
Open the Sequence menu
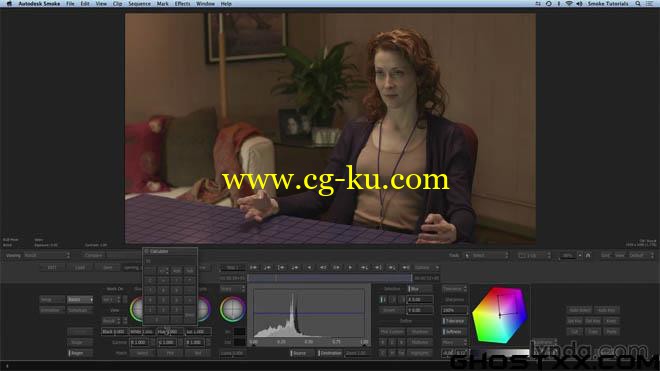click(x=139, y=3)
